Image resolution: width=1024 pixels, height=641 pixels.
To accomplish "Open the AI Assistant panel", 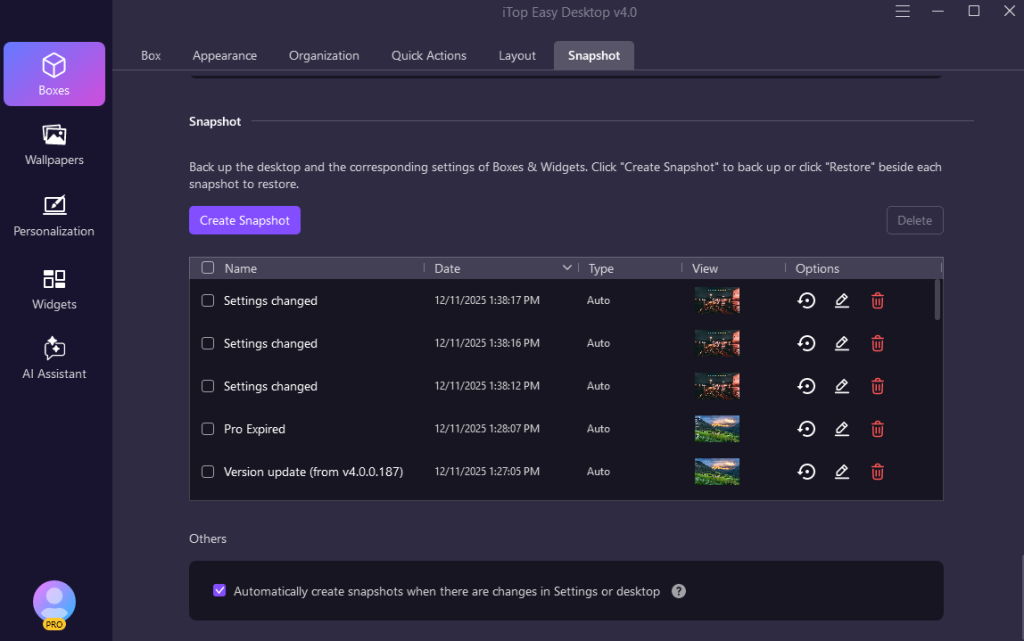I will tap(54, 359).
